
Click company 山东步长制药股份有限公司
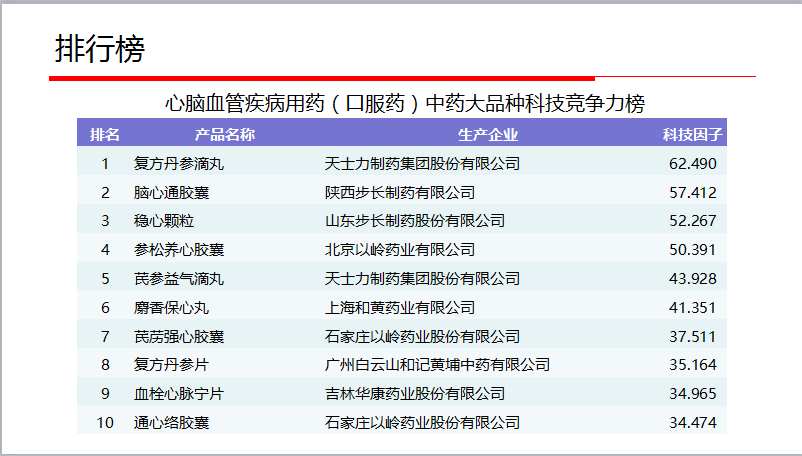click(415, 221)
